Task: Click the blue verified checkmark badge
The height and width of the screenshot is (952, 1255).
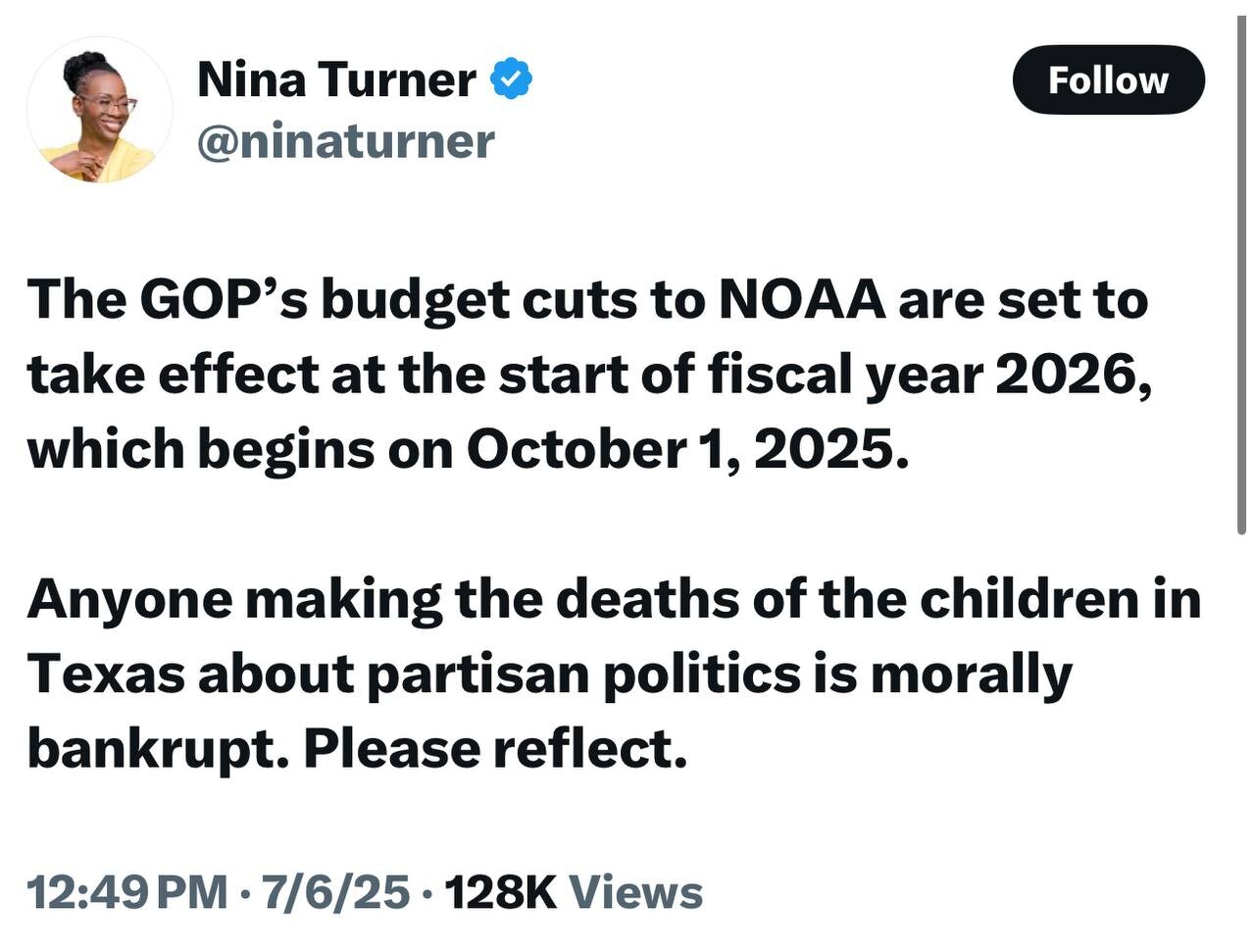Action: [x=511, y=78]
